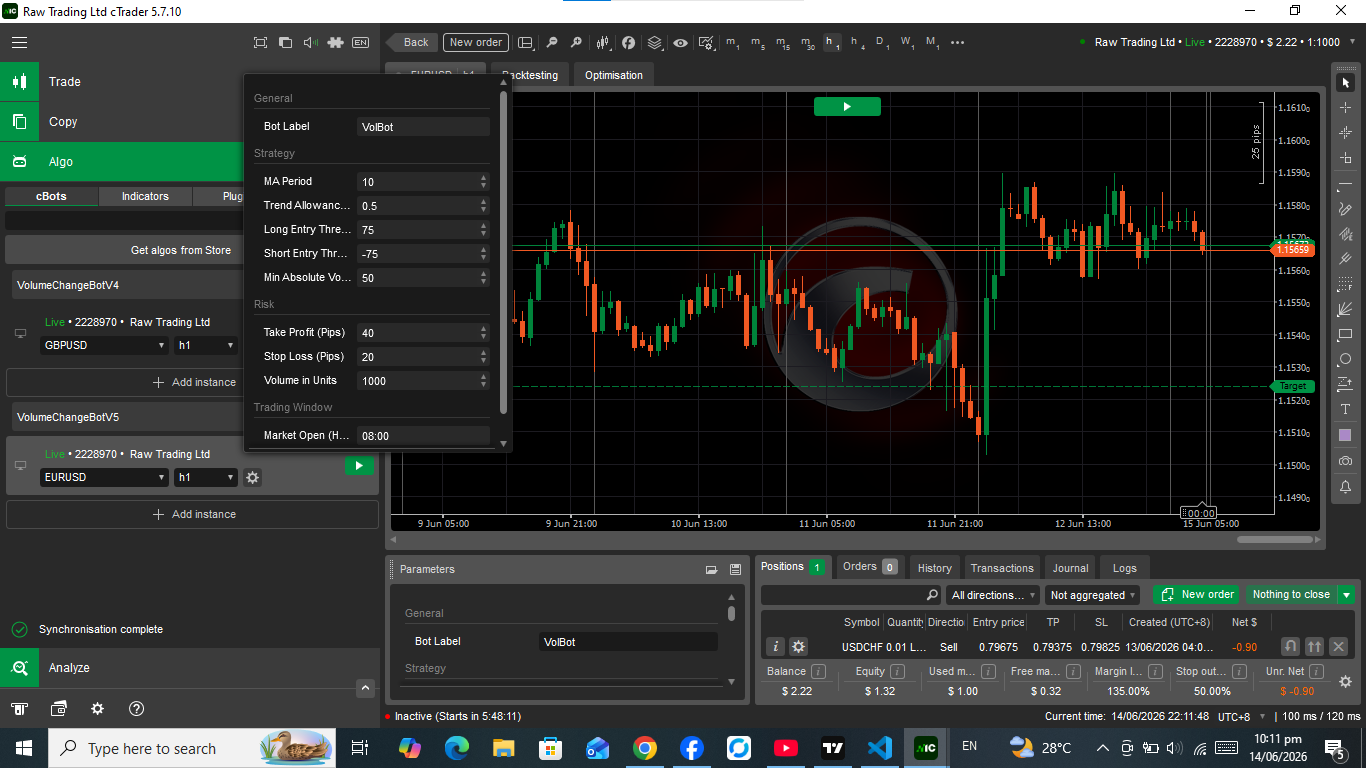
Task: Click Add instance under VolumeChangeBotV4
Action: (x=192, y=382)
